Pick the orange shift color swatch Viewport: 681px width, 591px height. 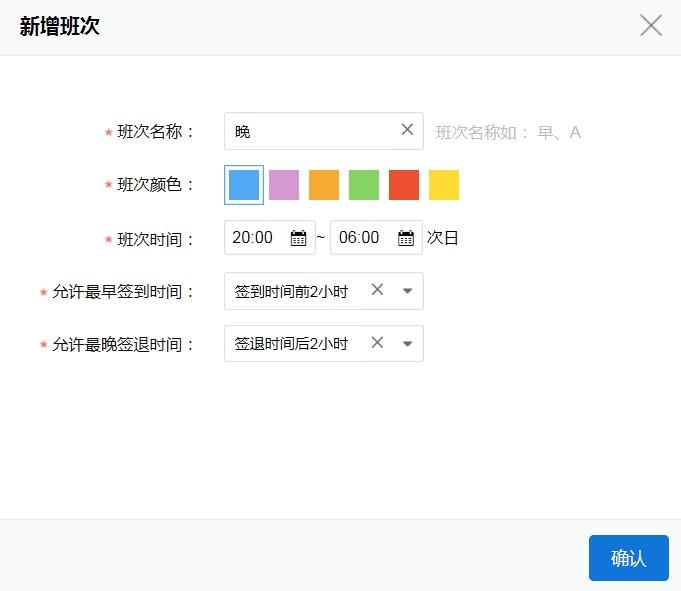(324, 185)
